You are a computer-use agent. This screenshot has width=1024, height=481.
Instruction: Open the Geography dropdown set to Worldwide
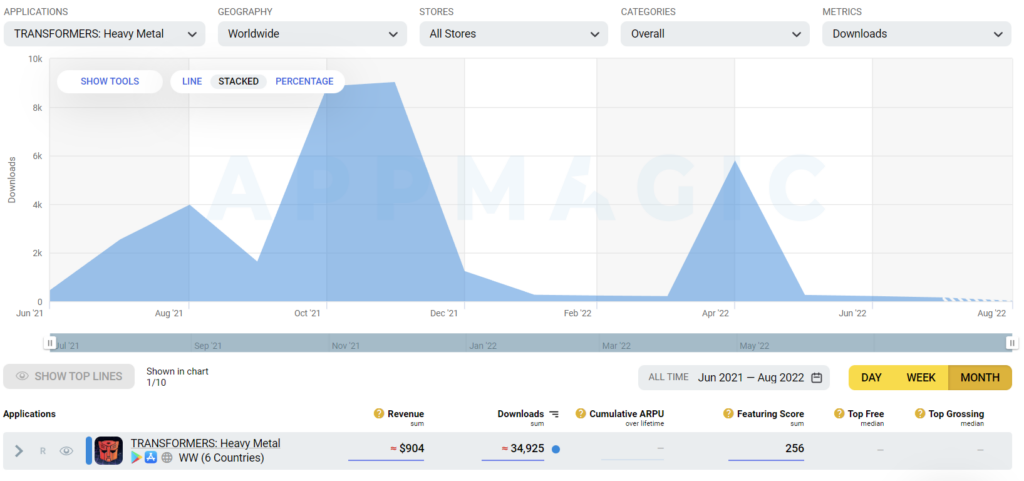click(312, 34)
